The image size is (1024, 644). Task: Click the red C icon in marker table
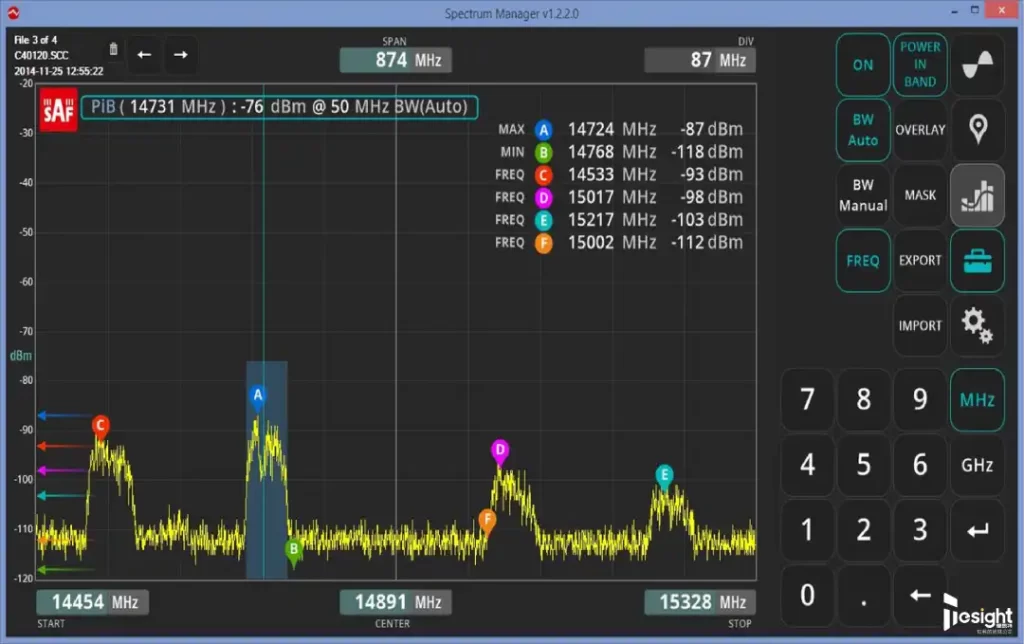coord(543,175)
